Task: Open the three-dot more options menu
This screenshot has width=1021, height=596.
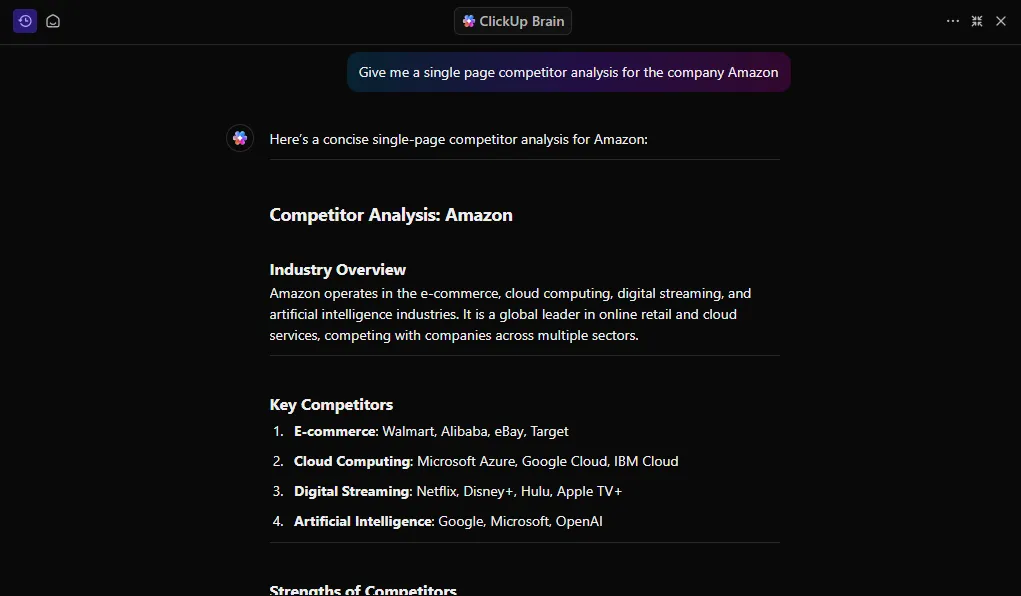Action: [x=953, y=21]
